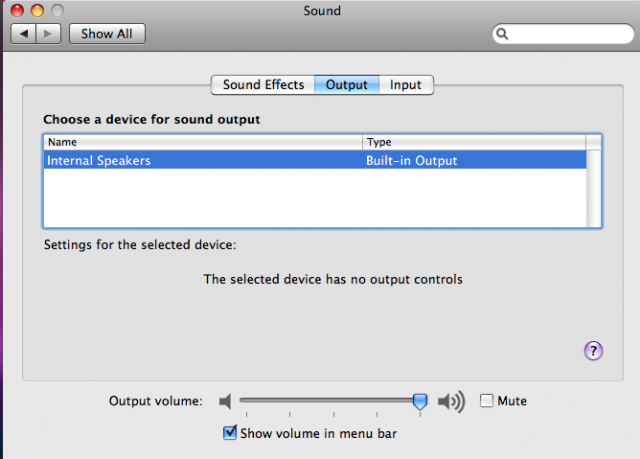This screenshot has width=640, height=459.
Task: Click the loud volume speaker icon
Action: pos(451,401)
